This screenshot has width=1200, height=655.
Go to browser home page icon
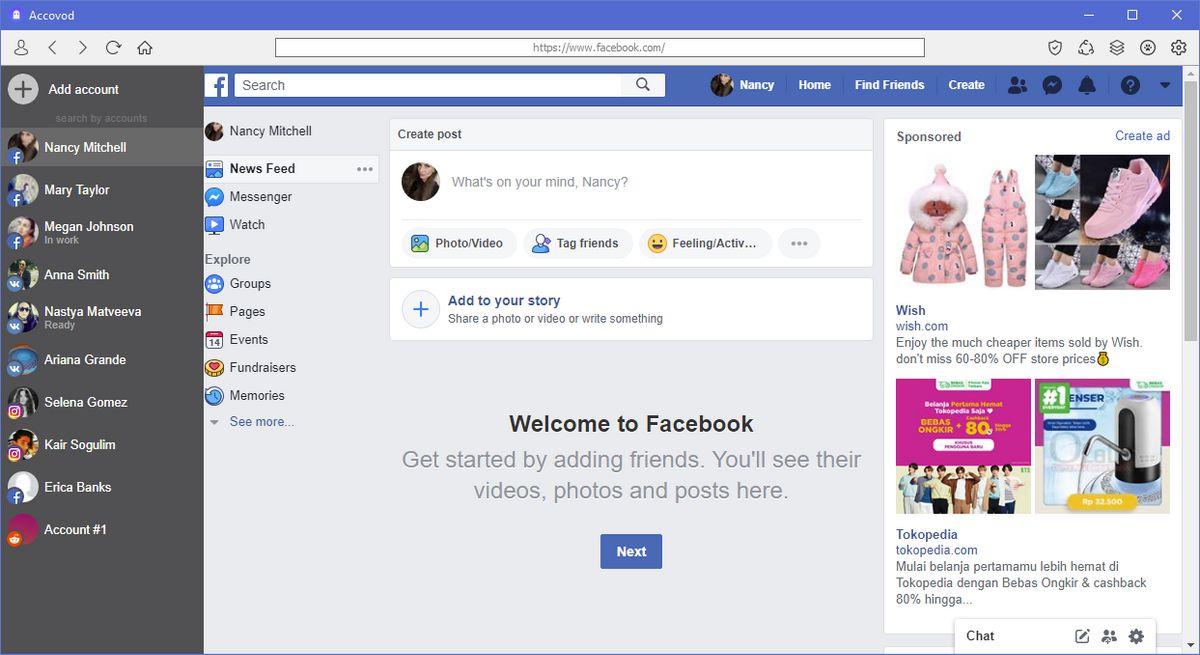[x=145, y=47]
